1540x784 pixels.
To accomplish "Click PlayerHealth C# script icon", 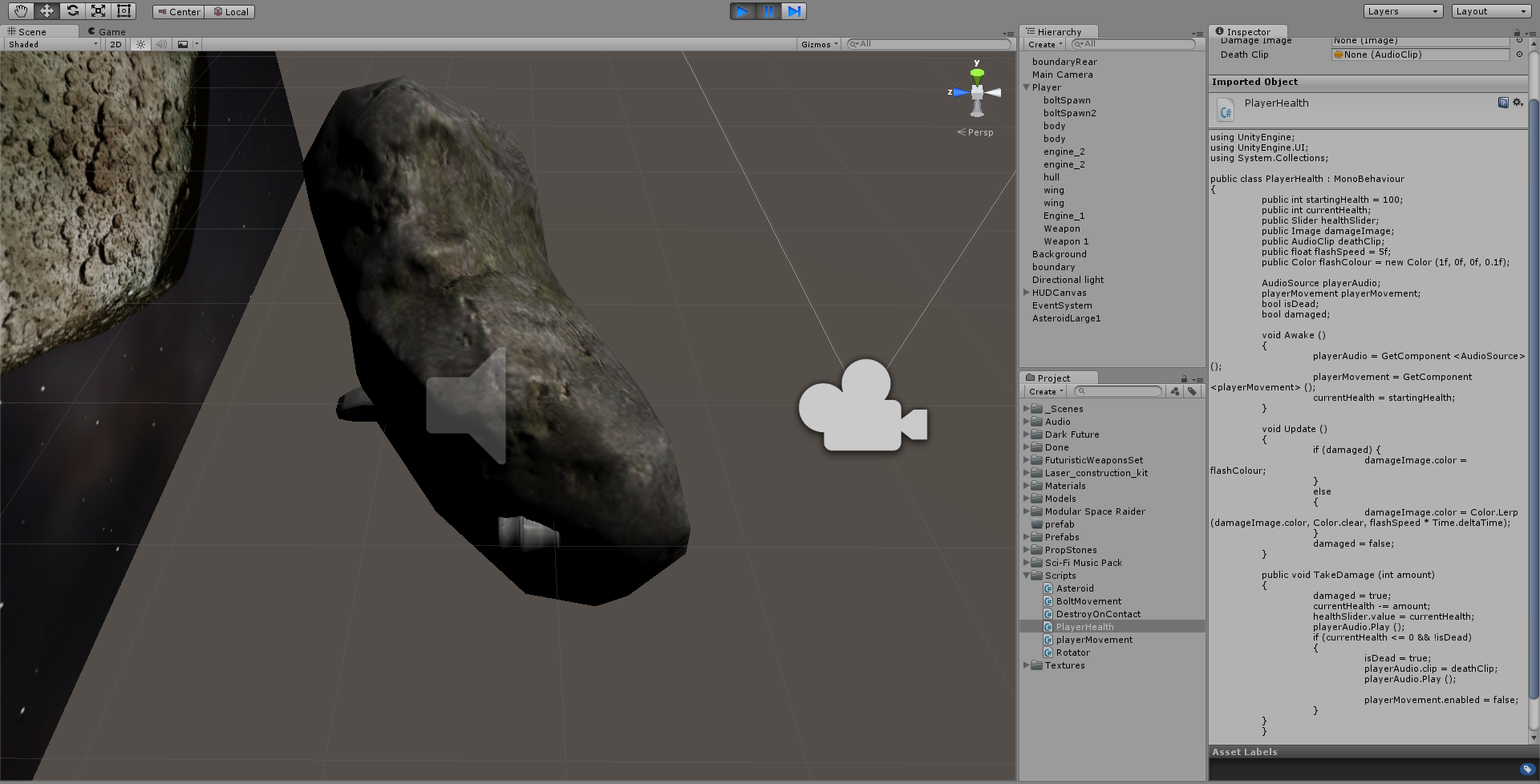I will (x=1226, y=110).
